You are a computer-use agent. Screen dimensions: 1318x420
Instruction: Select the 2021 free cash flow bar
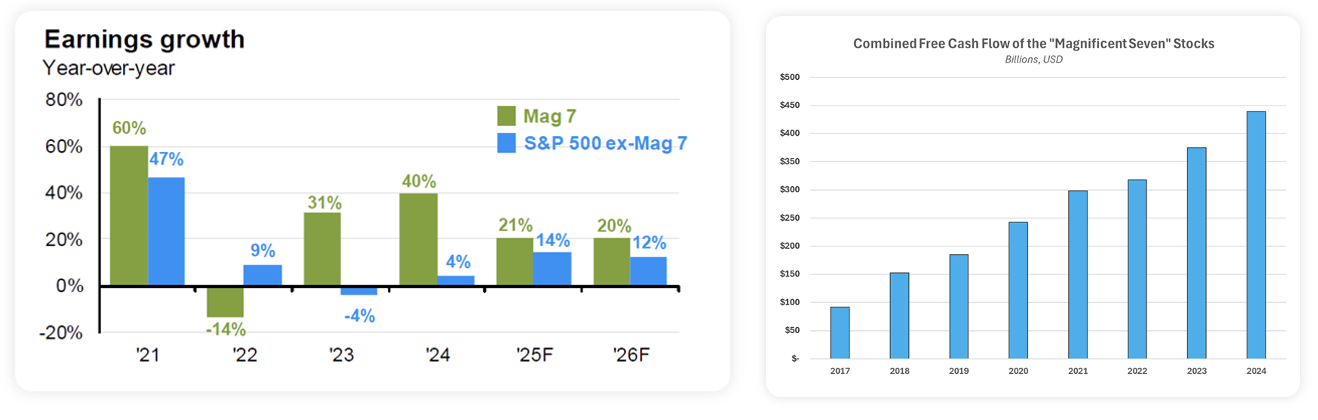1078,274
